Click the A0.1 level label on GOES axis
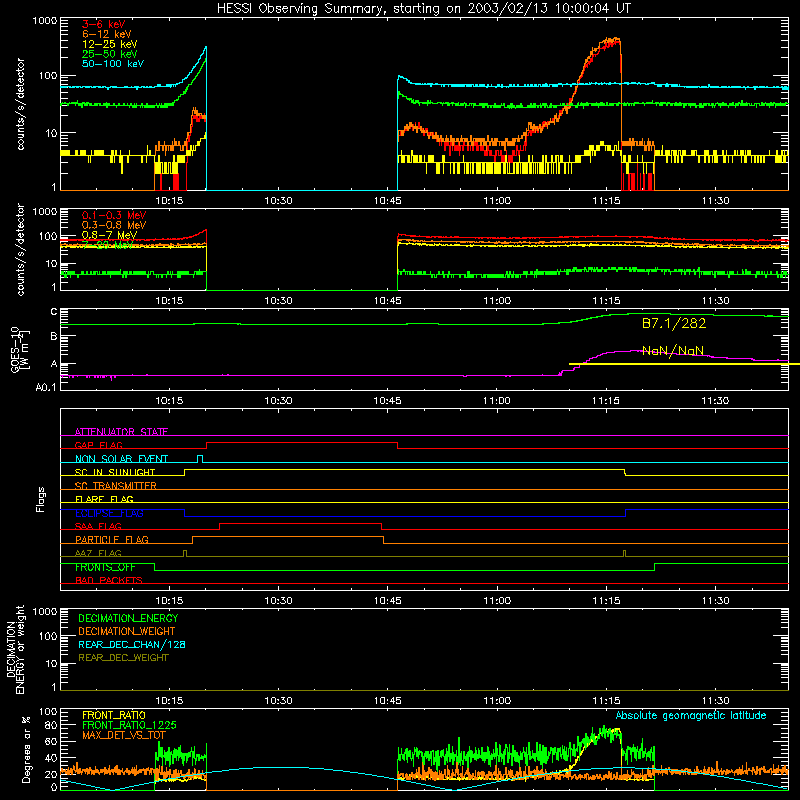Viewport: 800px width, 800px height. pyautogui.click(x=46, y=387)
